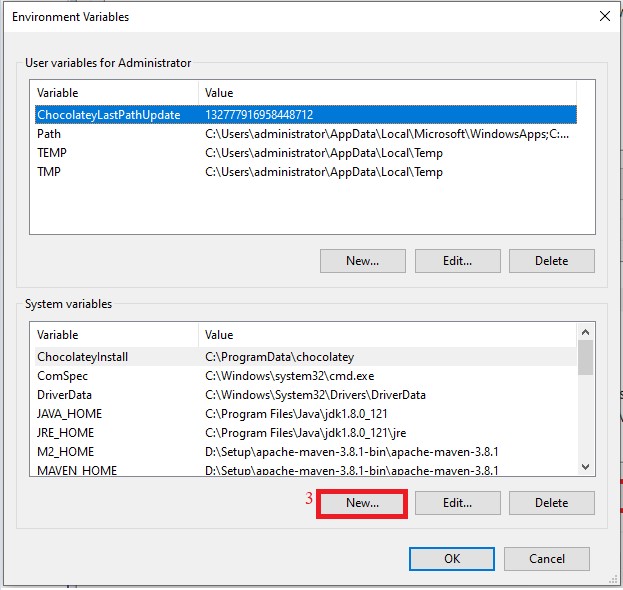
Task: Click Edit under System variables
Action: [x=458, y=503]
